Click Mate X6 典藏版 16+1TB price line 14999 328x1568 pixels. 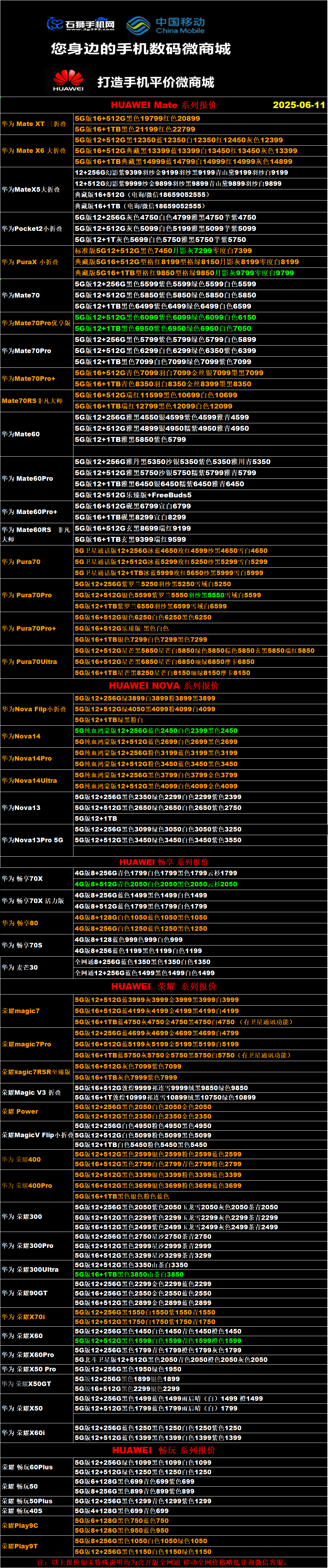[183, 161]
